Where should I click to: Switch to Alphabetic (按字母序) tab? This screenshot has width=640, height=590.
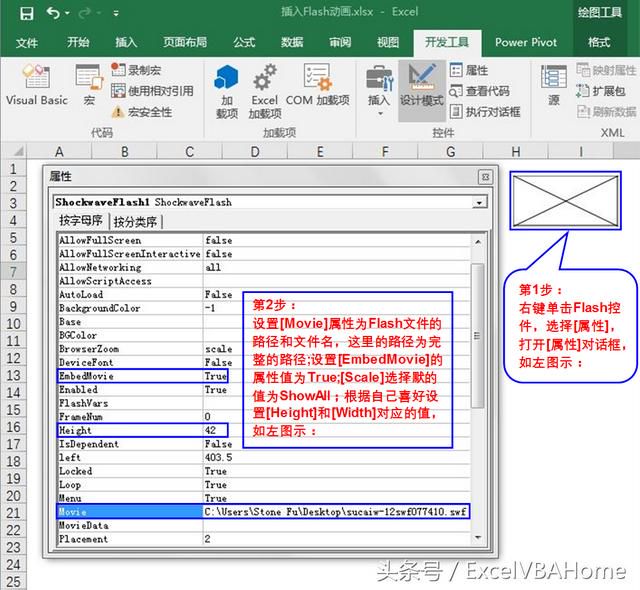pyautogui.click(x=80, y=221)
